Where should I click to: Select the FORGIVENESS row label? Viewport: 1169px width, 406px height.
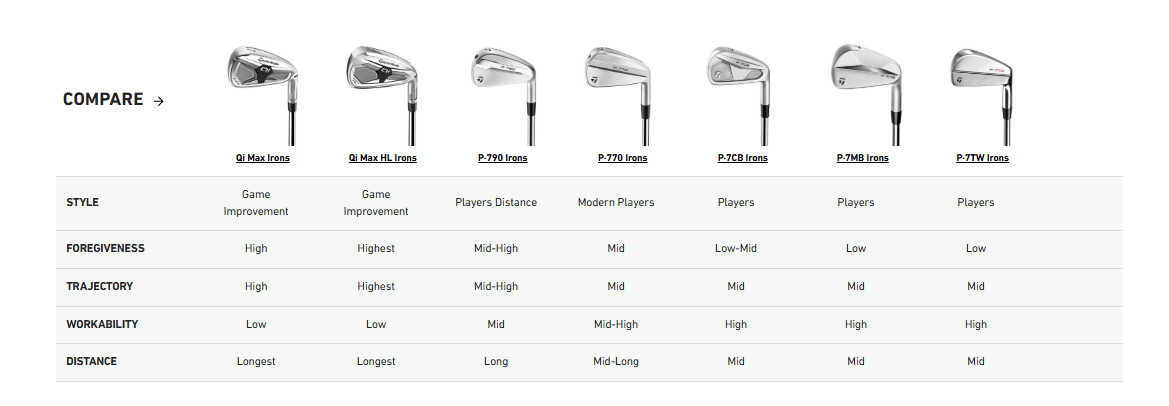(106, 249)
